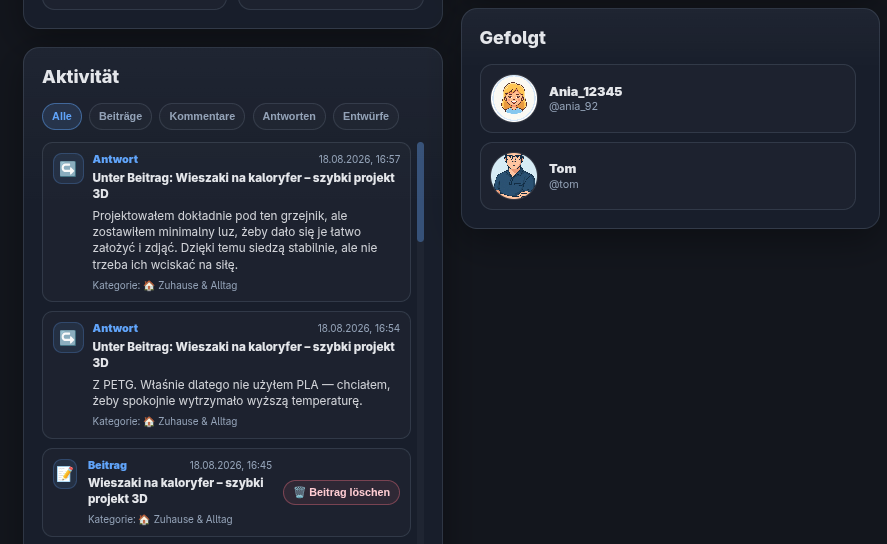
Task: Click the reply icon on the 16:54 Antwort card
Action: click(68, 338)
